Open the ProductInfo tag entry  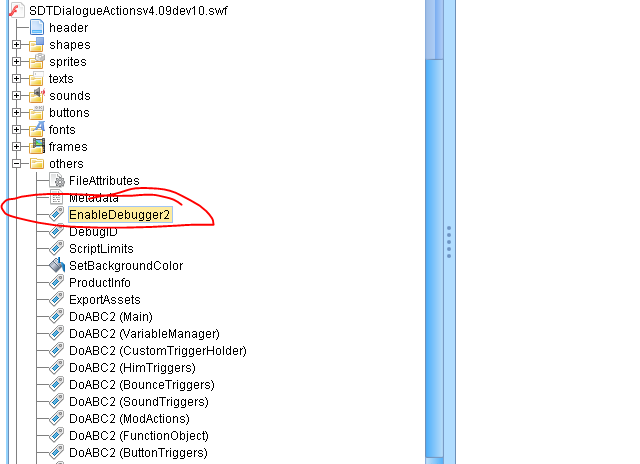pos(99,283)
